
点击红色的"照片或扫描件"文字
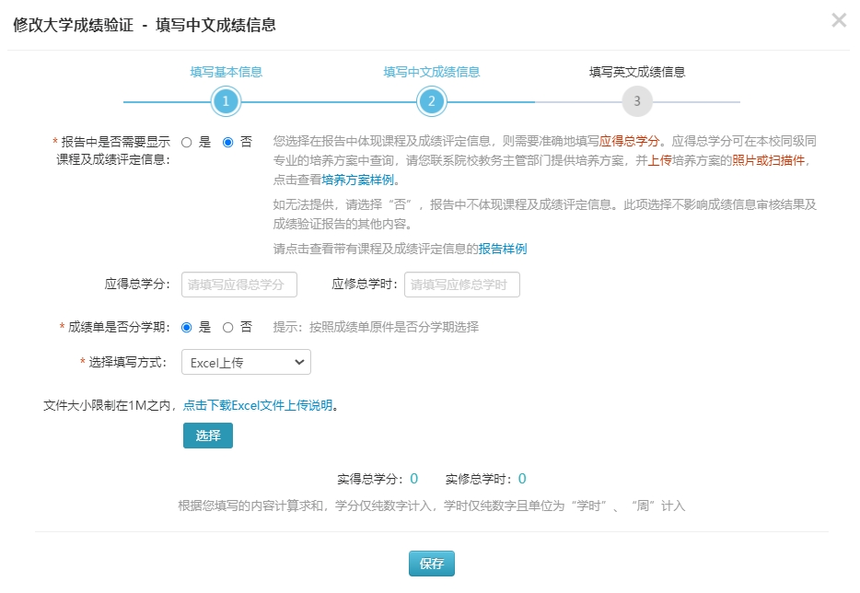769,162
